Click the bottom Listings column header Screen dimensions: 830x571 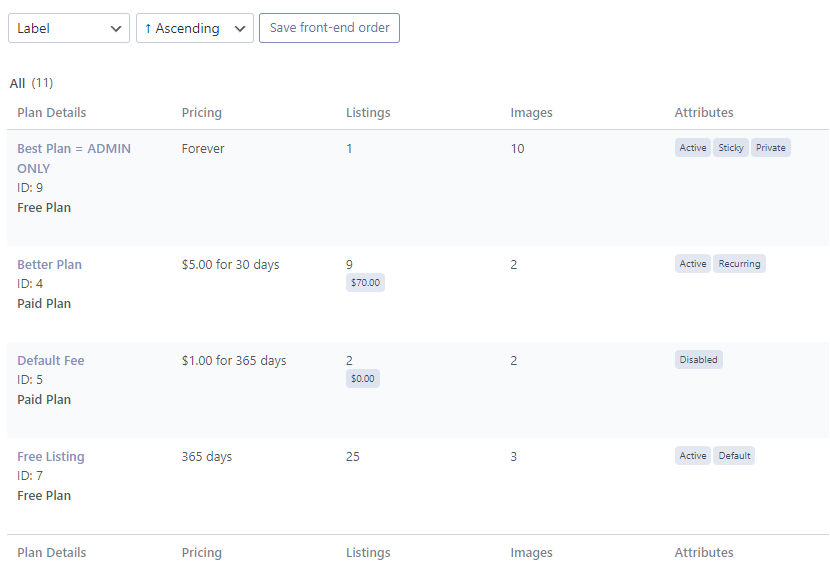pos(368,552)
